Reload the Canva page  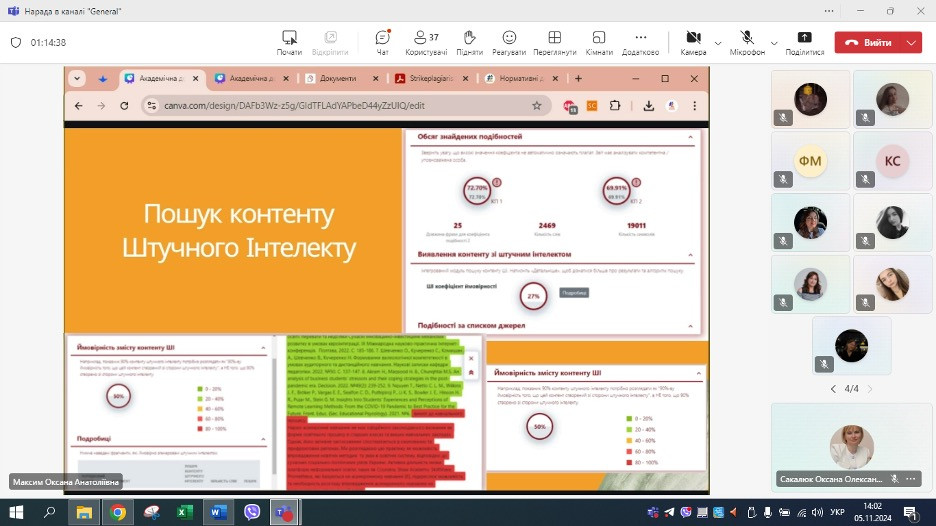point(124,106)
